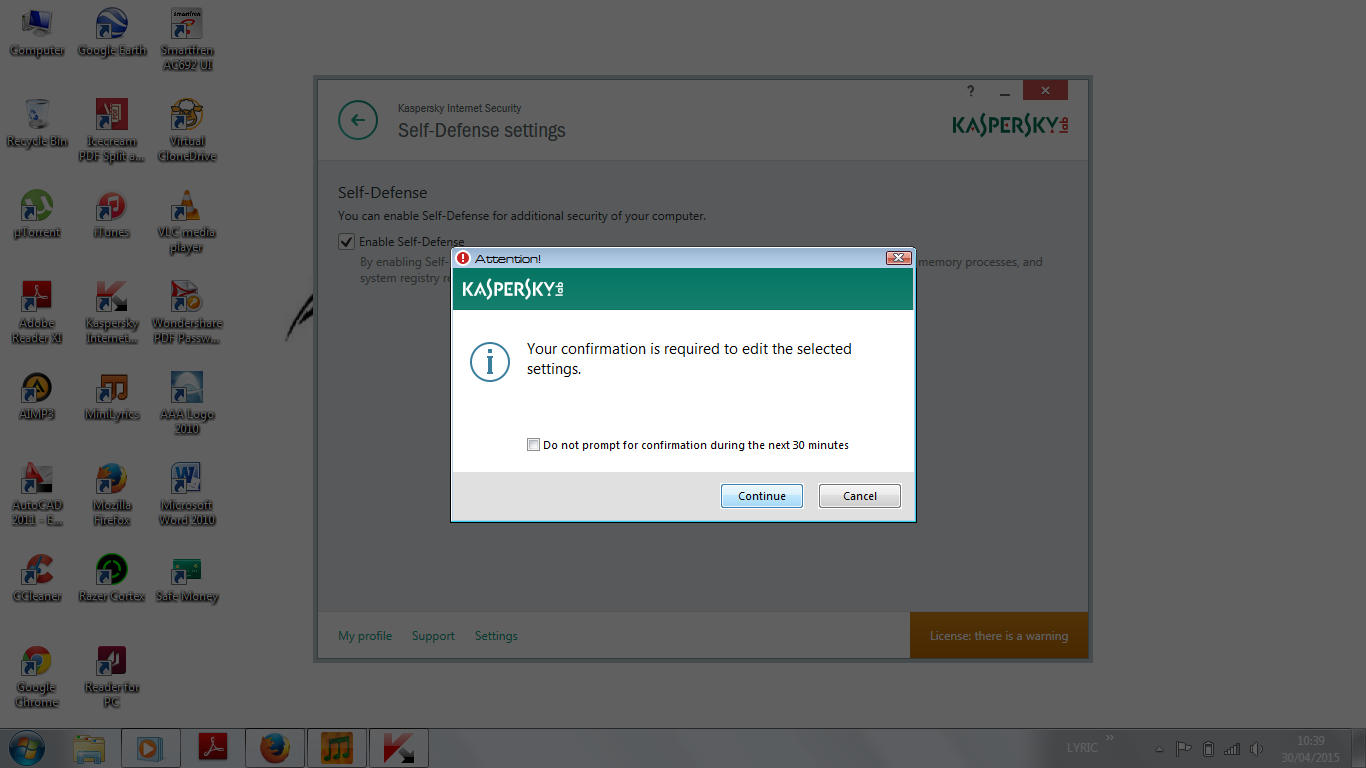
Task: Close the Attention dialog with red X
Action: pos(898,258)
